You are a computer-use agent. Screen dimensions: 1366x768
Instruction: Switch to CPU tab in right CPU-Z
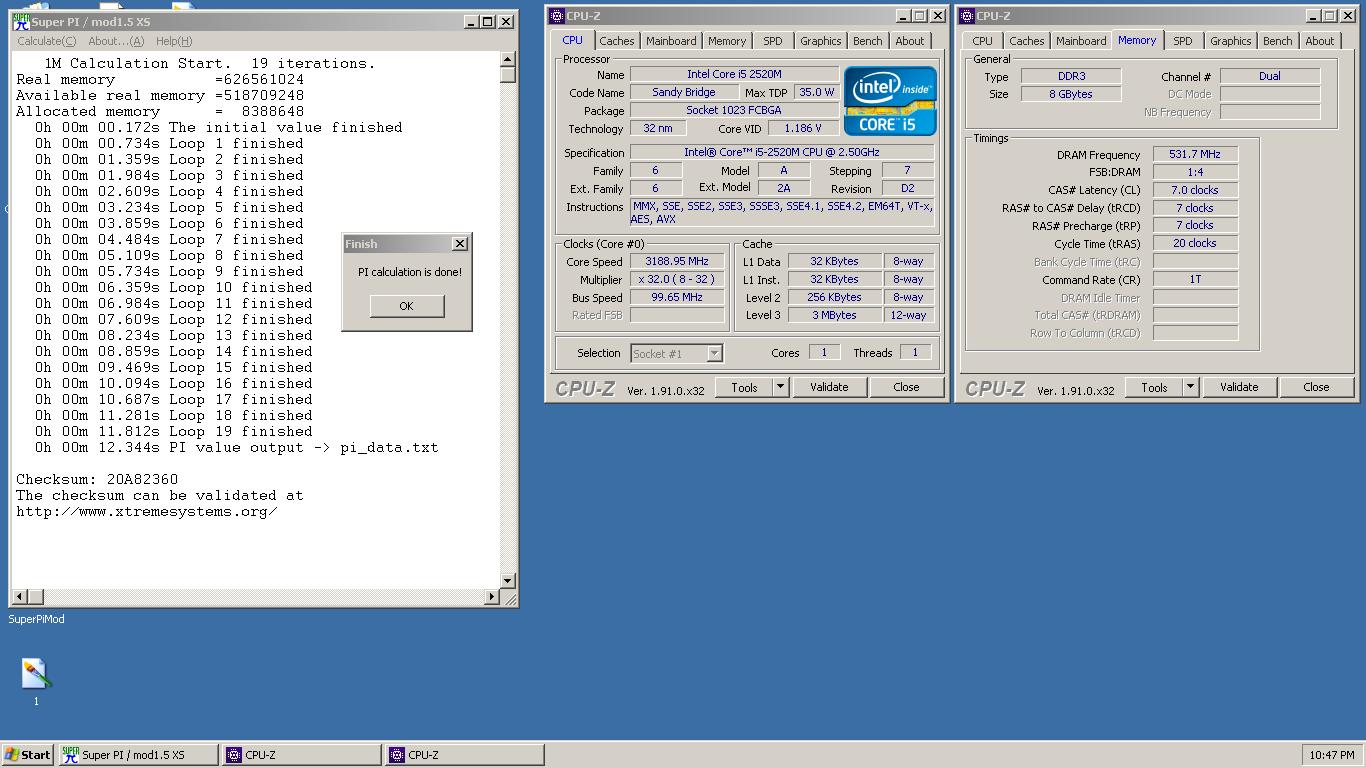[x=983, y=41]
